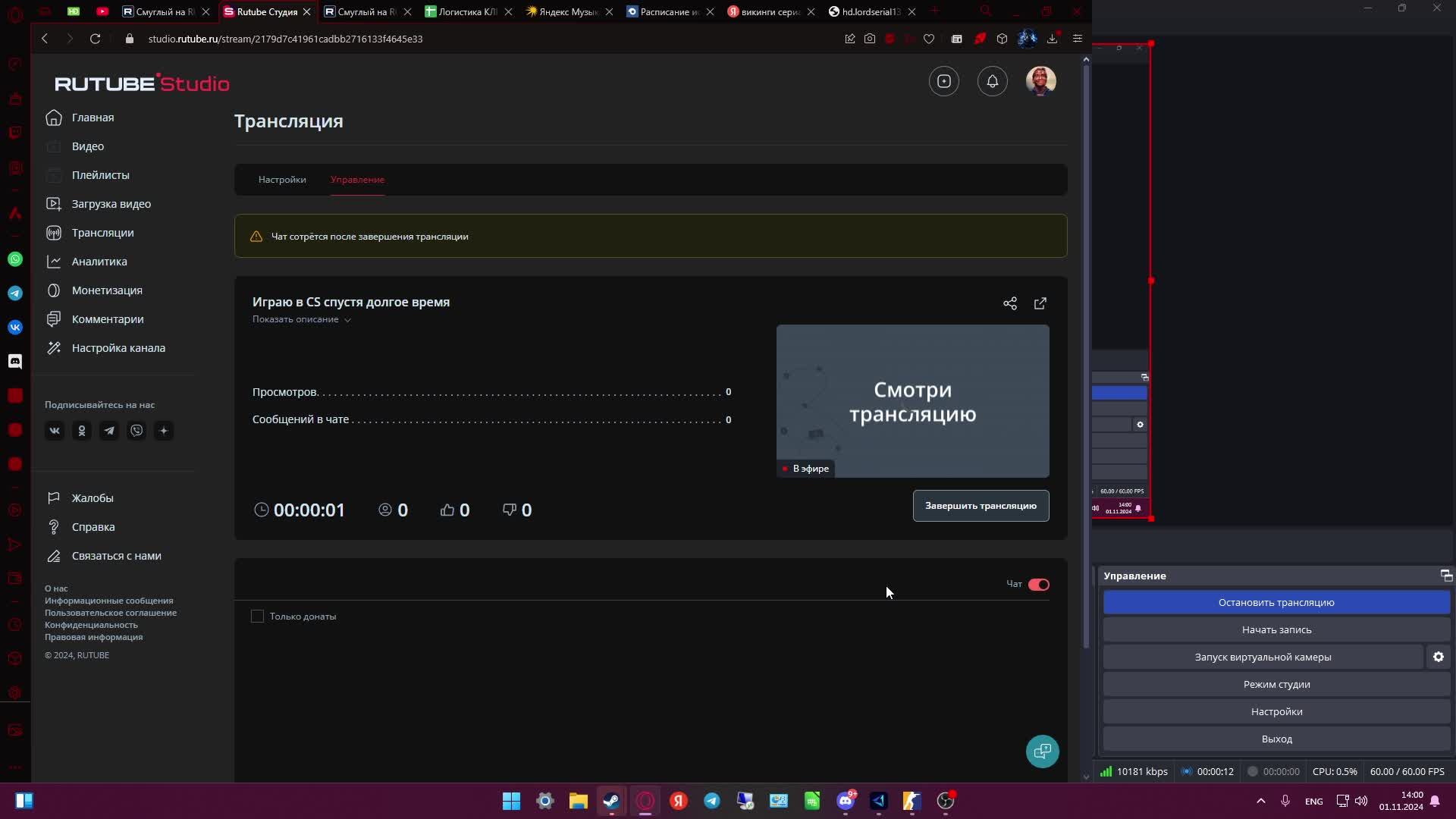Switch to the Настройки tab
1456x819 pixels.
[282, 180]
